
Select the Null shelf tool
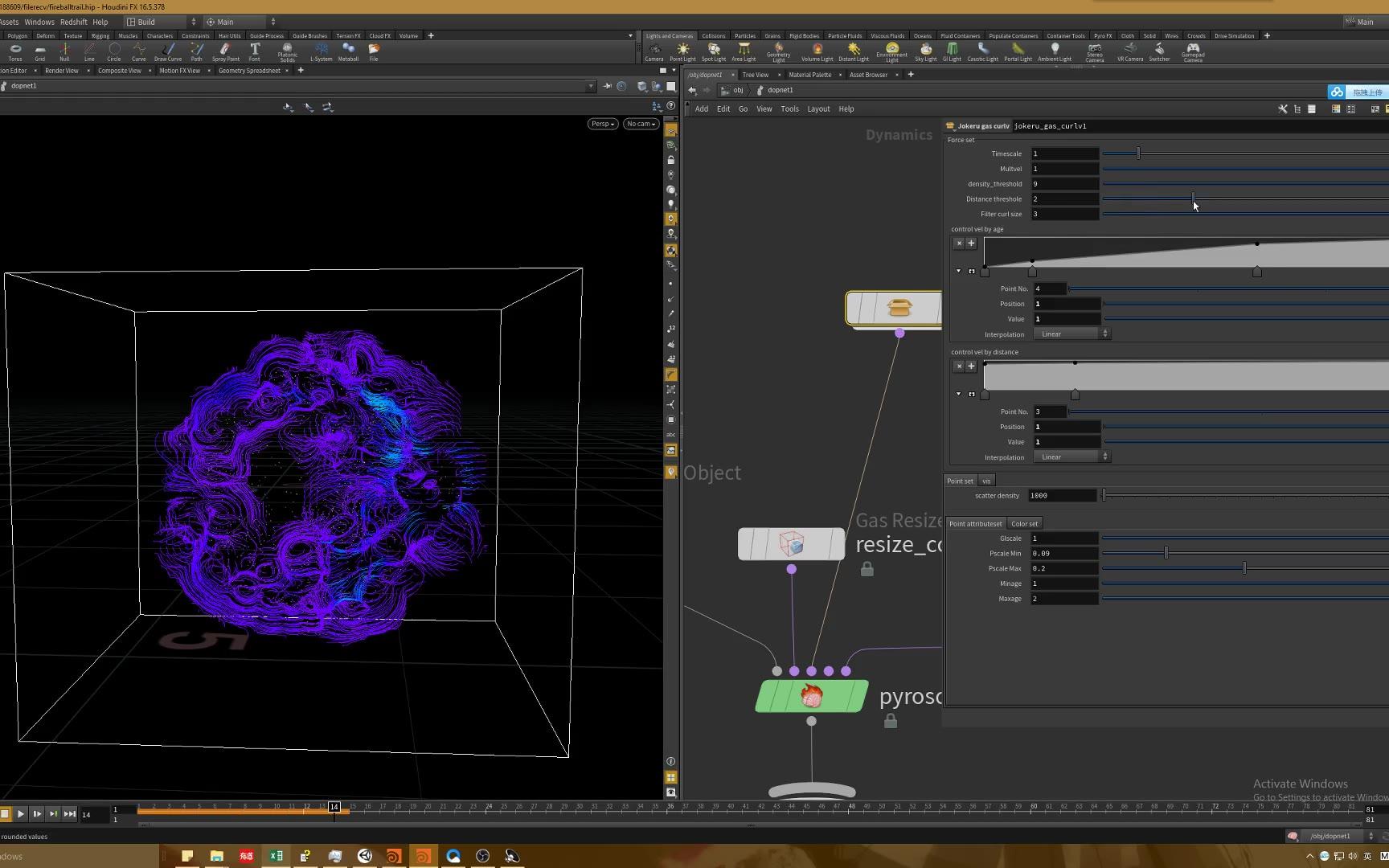(x=64, y=52)
